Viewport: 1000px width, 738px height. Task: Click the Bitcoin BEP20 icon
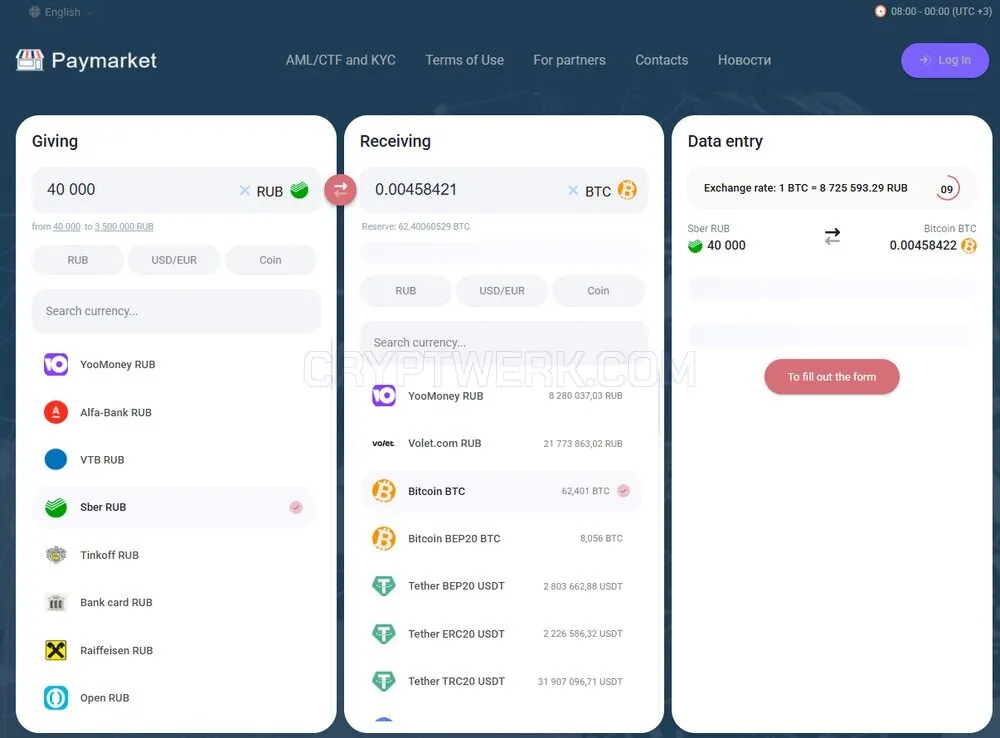point(383,538)
